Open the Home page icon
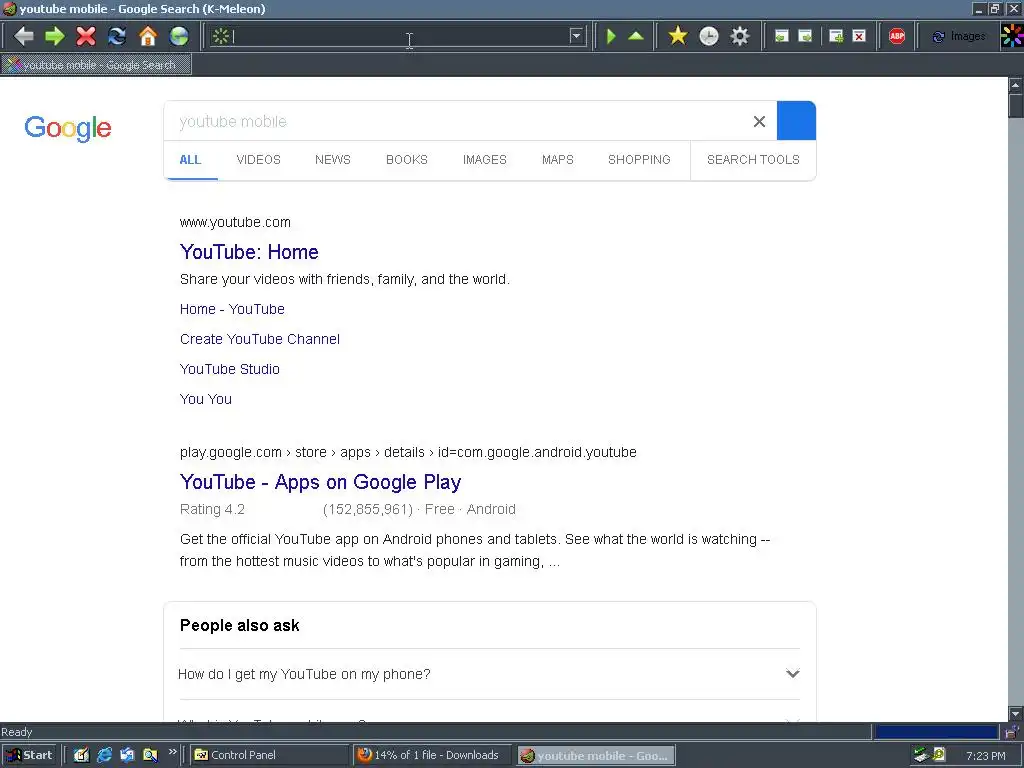The width and height of the screenshot is (1024, 768). pyautogui.click(x=148, y=36)
